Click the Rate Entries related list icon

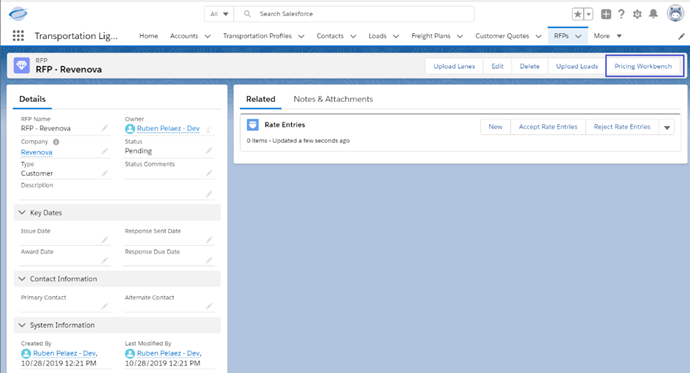click(253, 125)
